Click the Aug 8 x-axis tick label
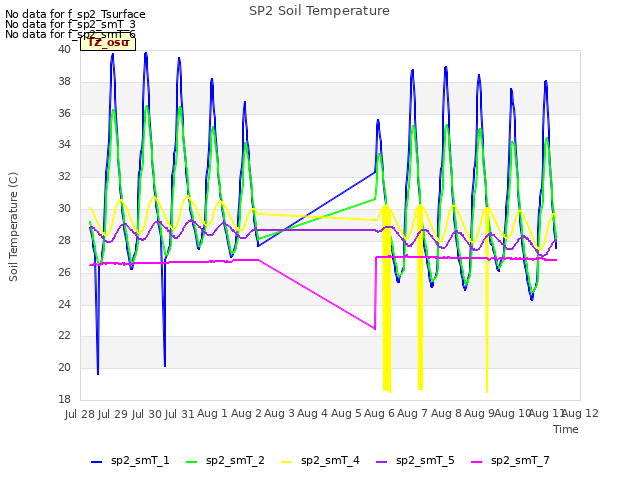The image size is (640, 480). (x=447, y=414)
